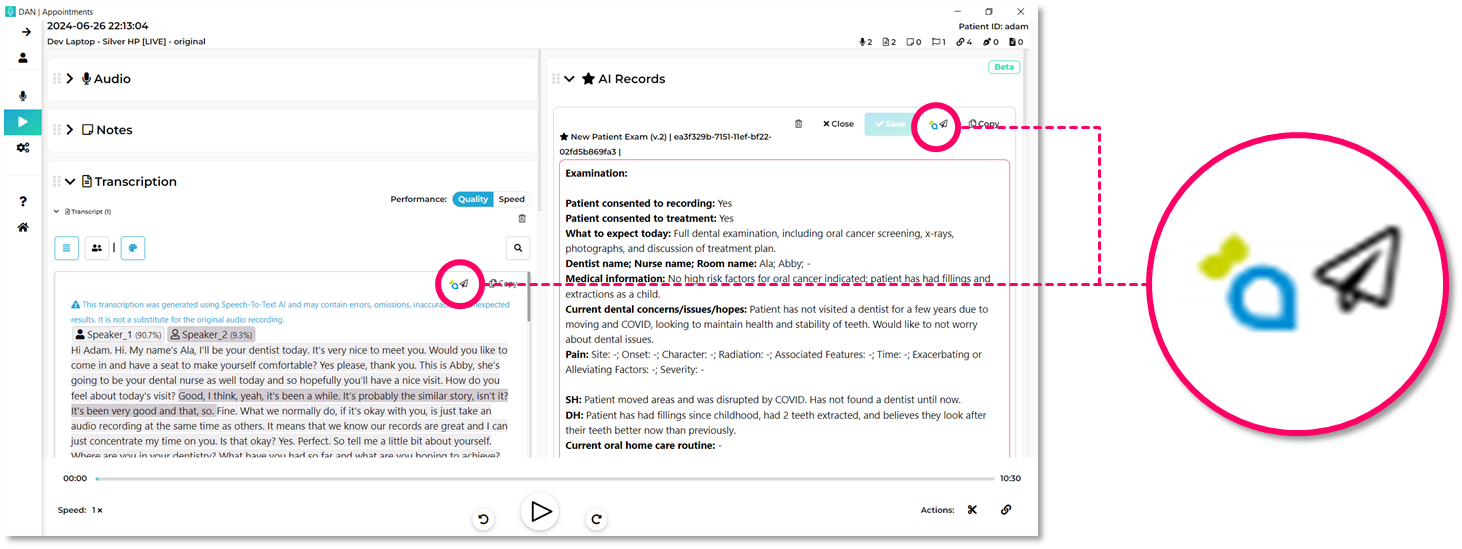
Task: Click Close button in AI Records
Action: (x=838, y=124)
